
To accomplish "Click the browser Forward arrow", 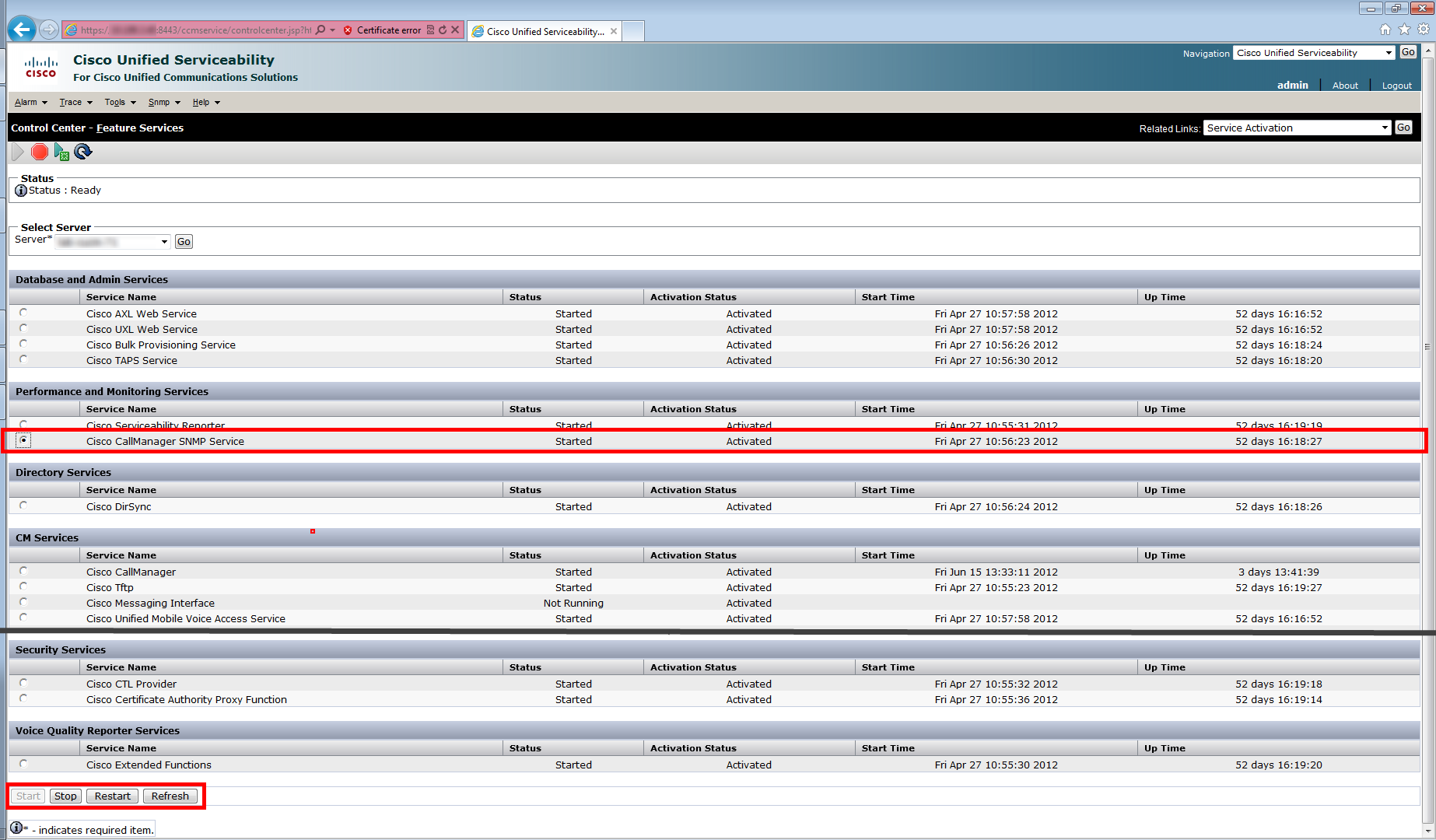I will coord(49,30).
